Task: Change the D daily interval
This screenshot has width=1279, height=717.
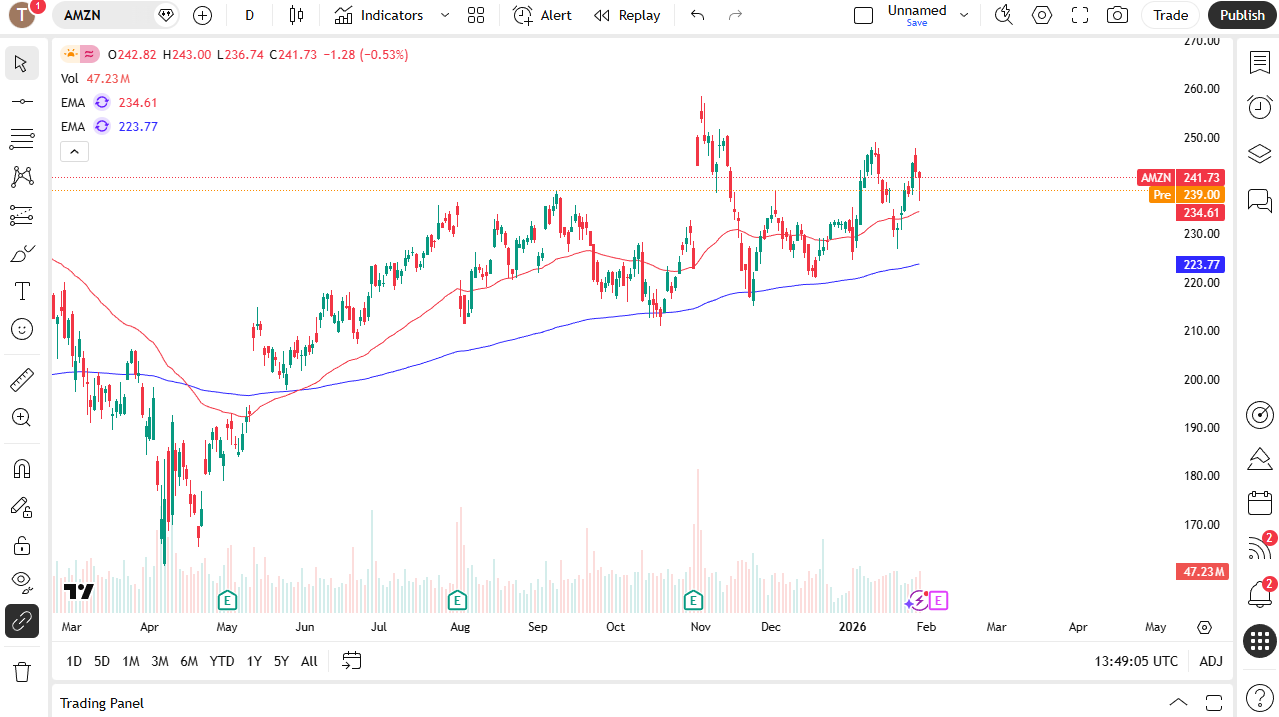Action: click(249, 15)
